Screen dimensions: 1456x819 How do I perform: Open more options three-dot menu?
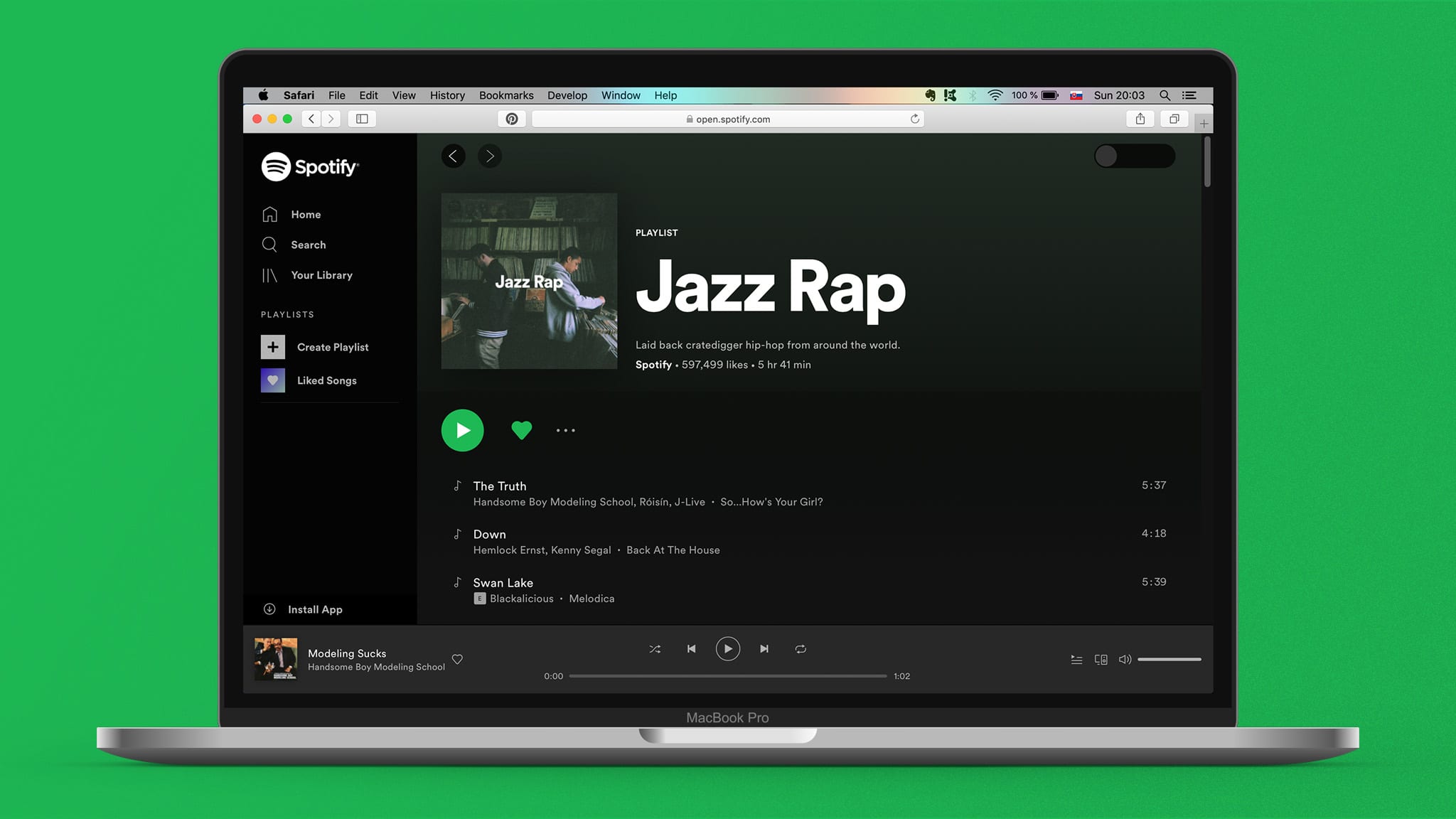pyautogui.click(x=566, y=430)
